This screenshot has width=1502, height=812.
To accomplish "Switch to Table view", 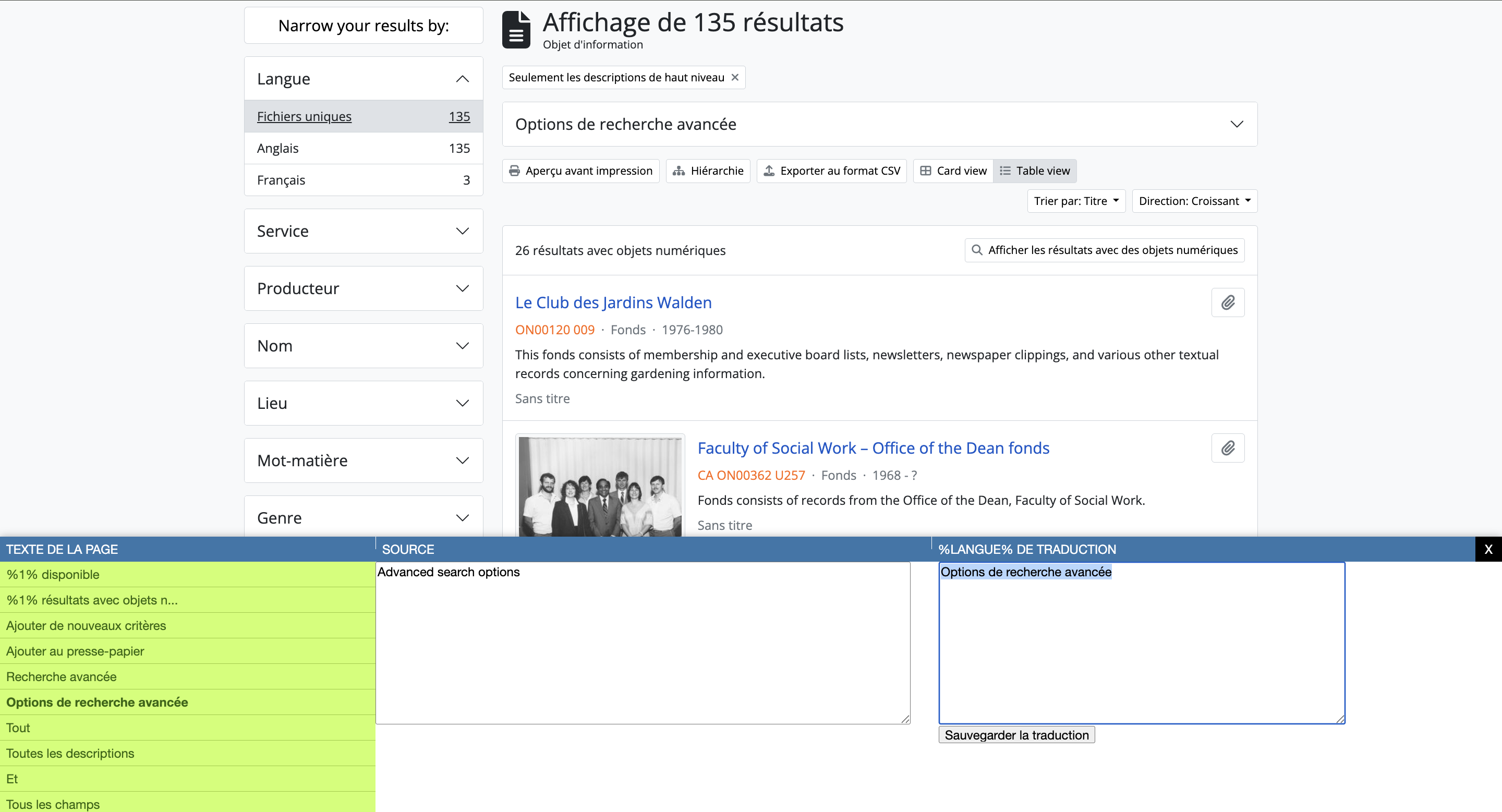I will (x=1035, y=171).
